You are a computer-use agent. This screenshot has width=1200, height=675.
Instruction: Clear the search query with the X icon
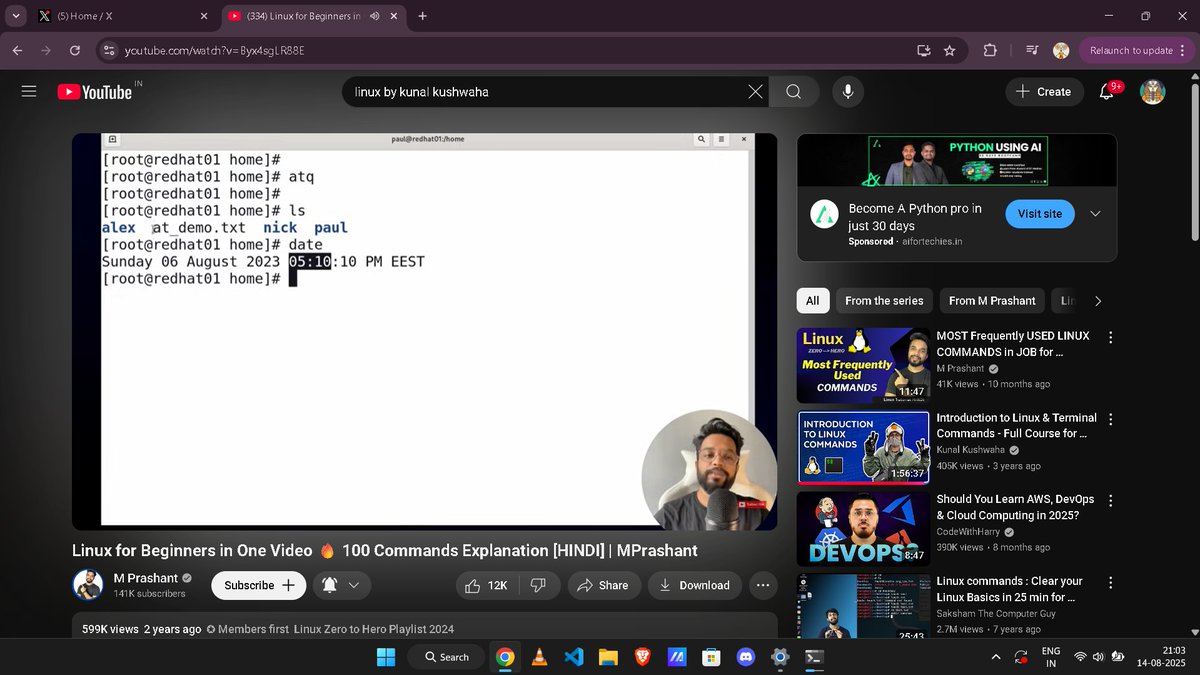coord(755,91)
